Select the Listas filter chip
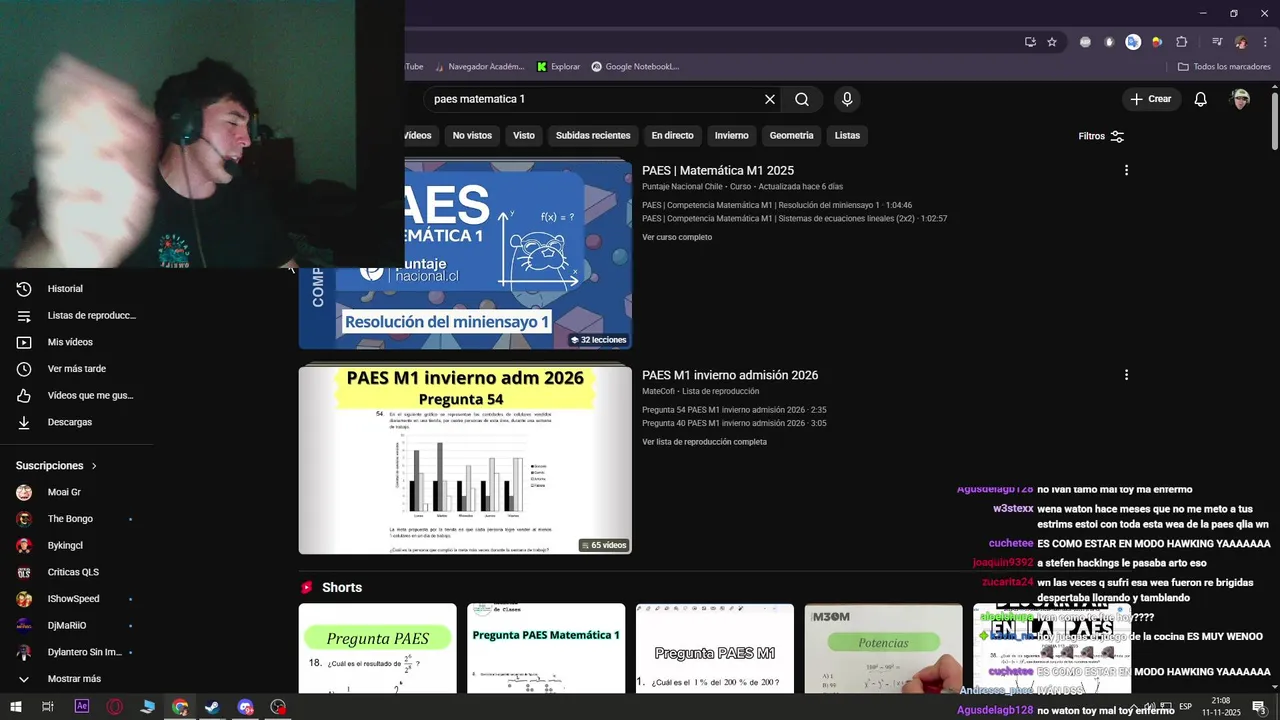1280x720 pixels. coord(847,135)
